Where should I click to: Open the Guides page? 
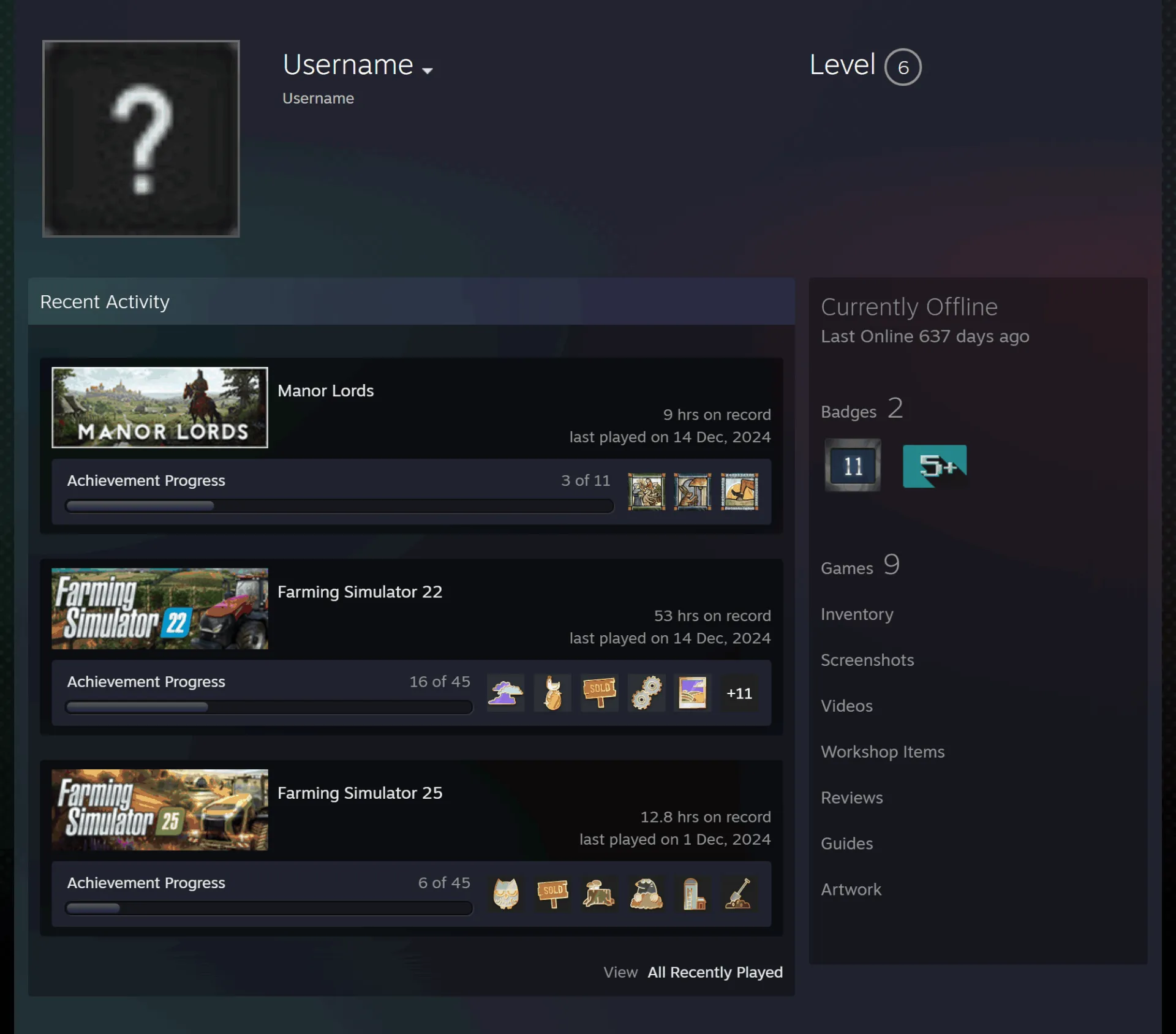[846, 843]
